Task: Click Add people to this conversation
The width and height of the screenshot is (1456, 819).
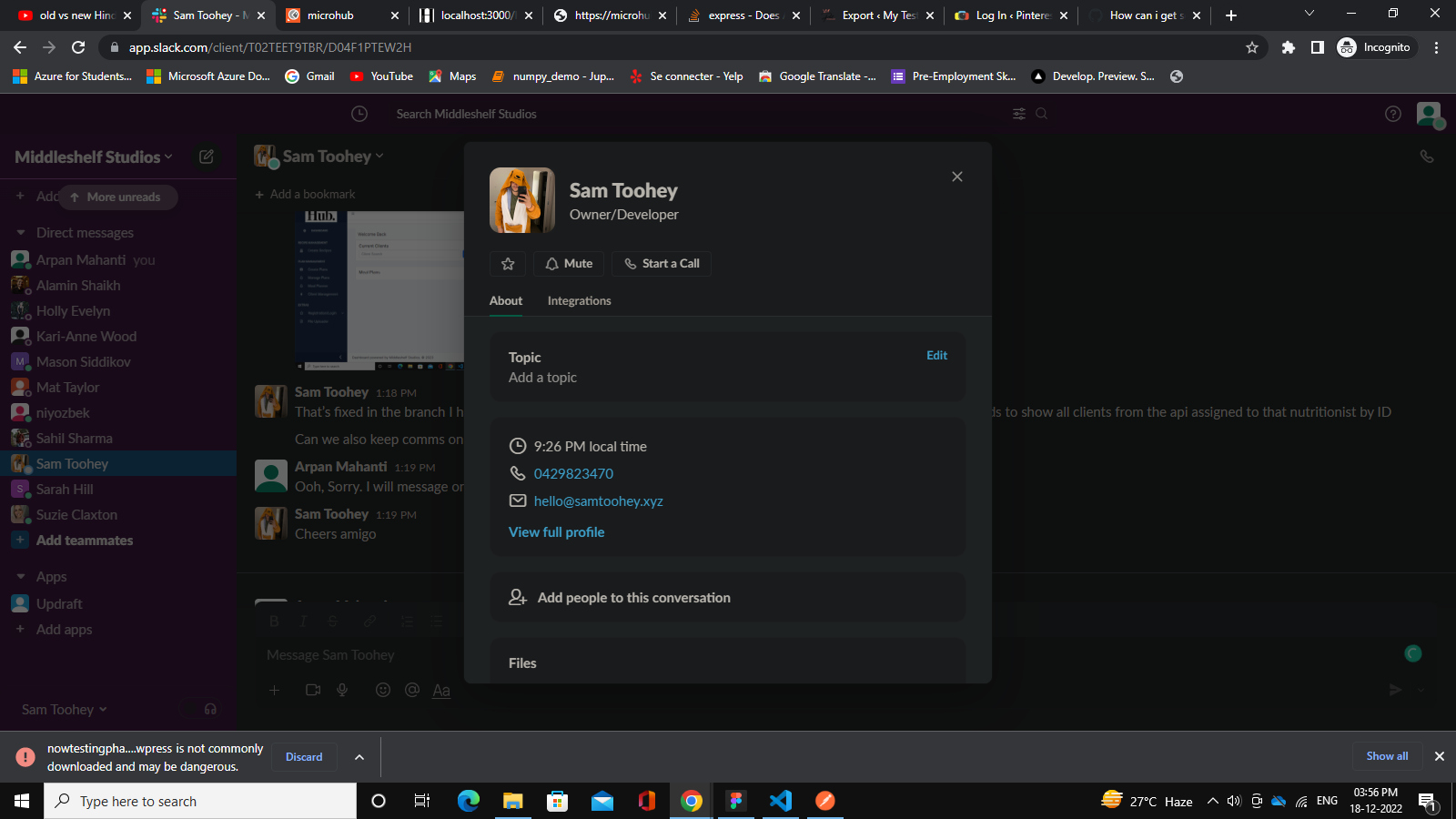Action: click(633, 598)
